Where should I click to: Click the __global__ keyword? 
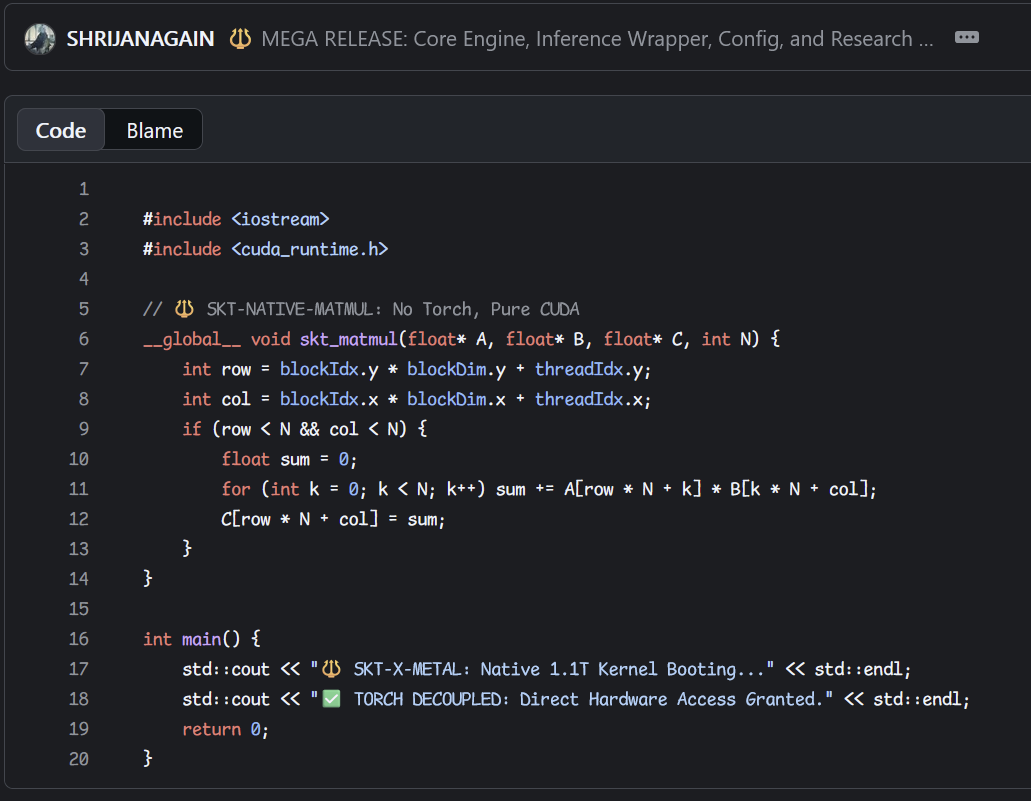[x=192, y=339]
